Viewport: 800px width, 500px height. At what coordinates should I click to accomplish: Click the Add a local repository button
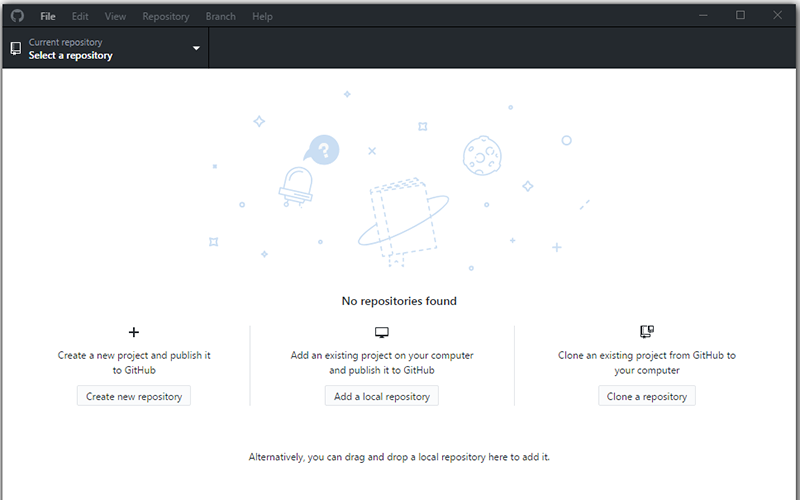point(382,396)
